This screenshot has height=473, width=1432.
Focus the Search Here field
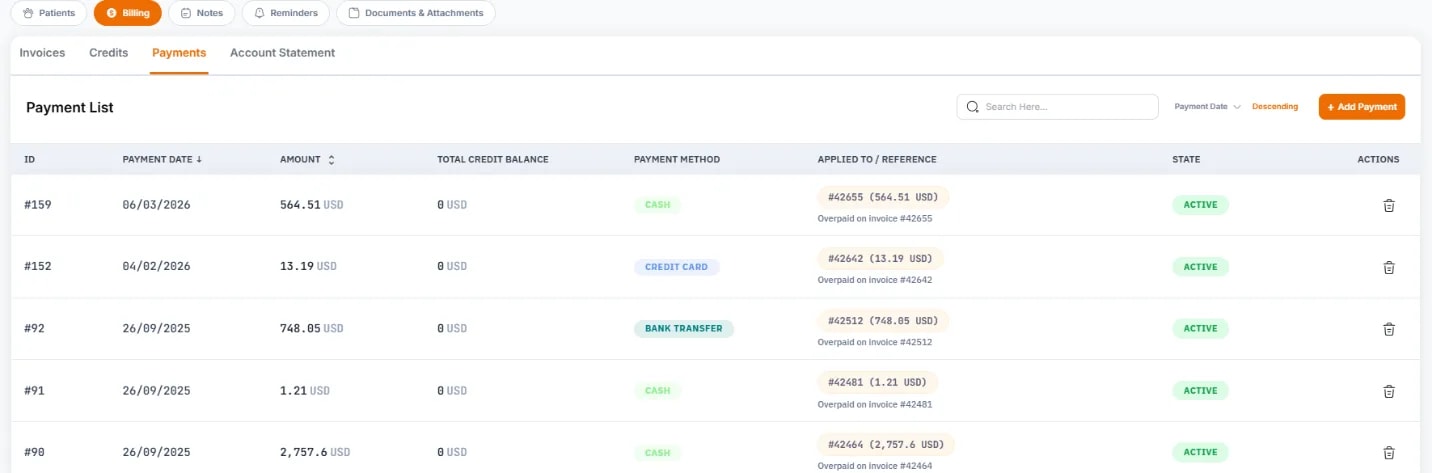(x=1057, y=107)
